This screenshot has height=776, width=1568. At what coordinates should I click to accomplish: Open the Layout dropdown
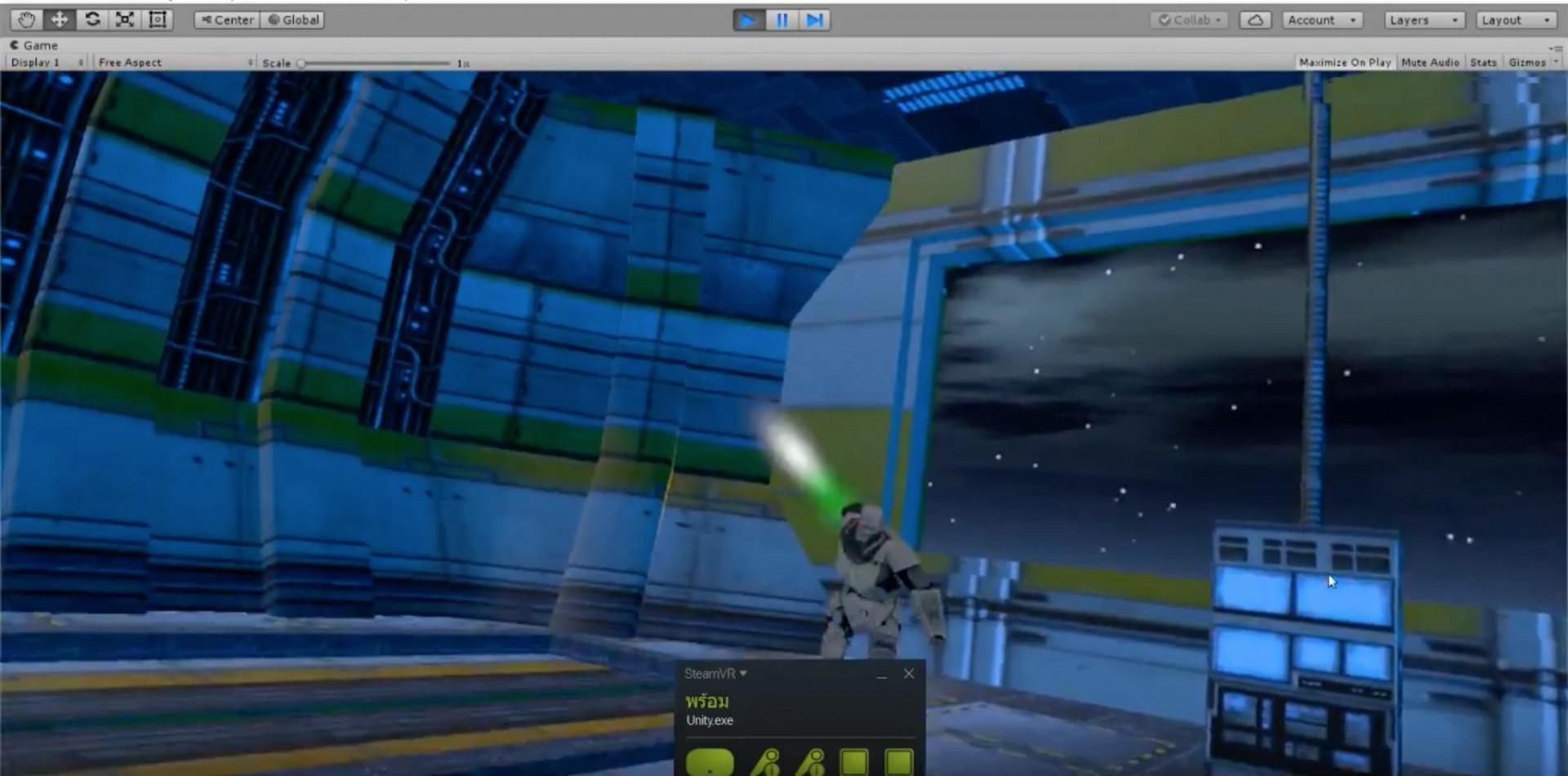coord(1517,20)
